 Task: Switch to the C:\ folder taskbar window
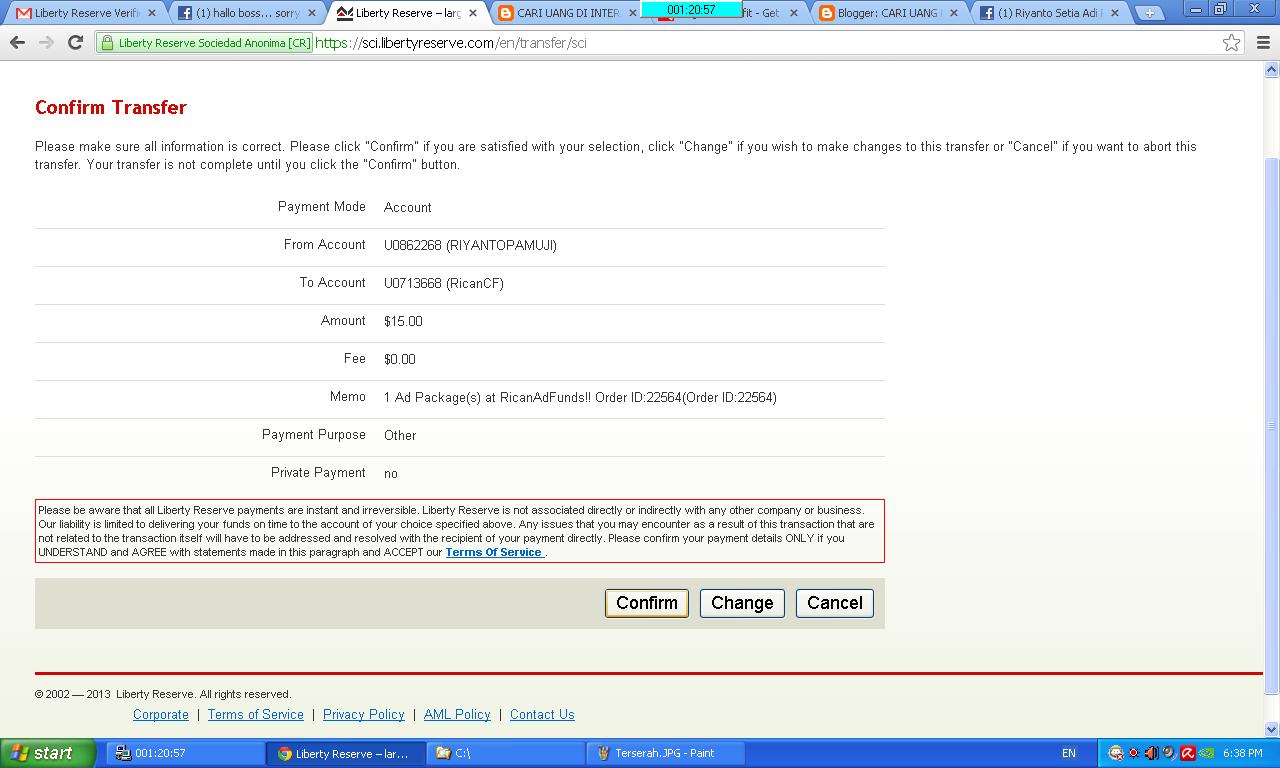click(x=506, y=753)
